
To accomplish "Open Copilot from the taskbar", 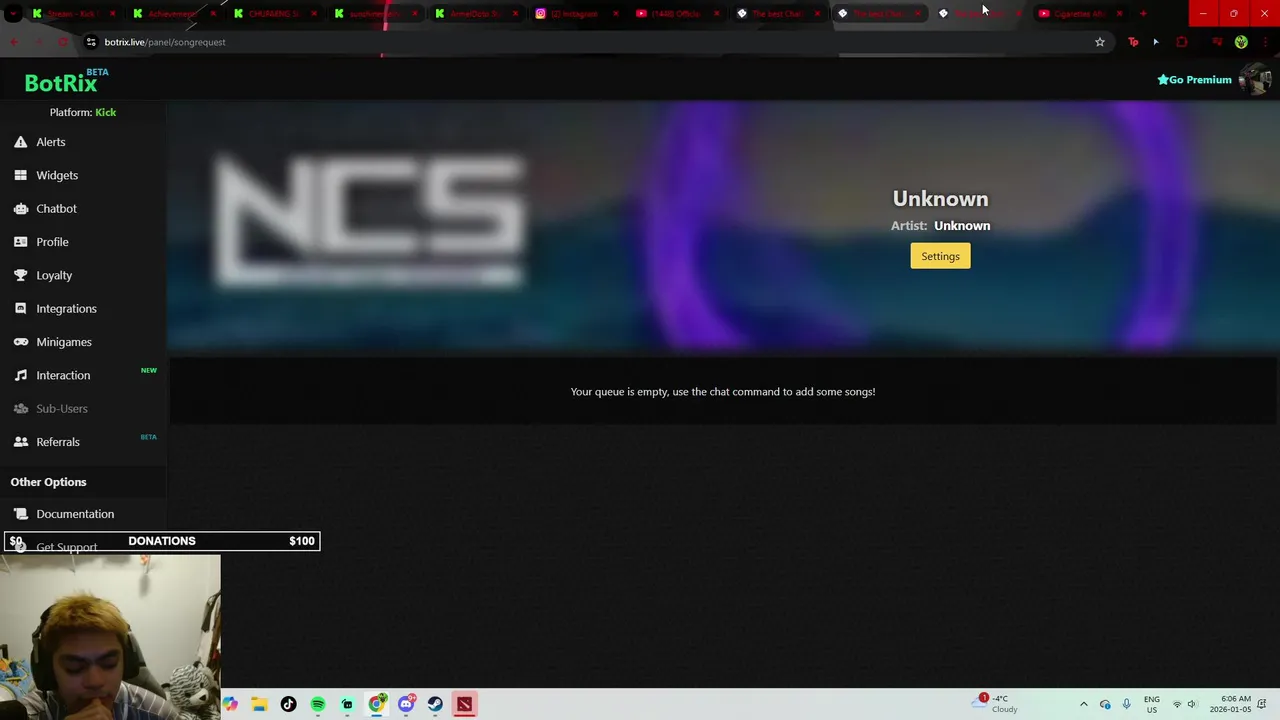I will [x=230, y=704].
